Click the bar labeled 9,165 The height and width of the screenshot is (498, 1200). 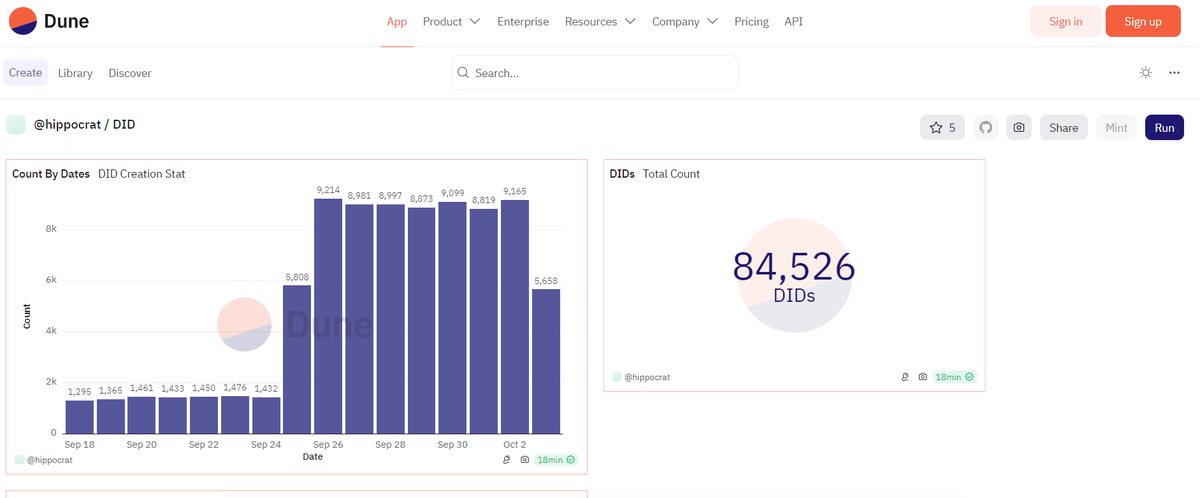(x=515, y=316)
